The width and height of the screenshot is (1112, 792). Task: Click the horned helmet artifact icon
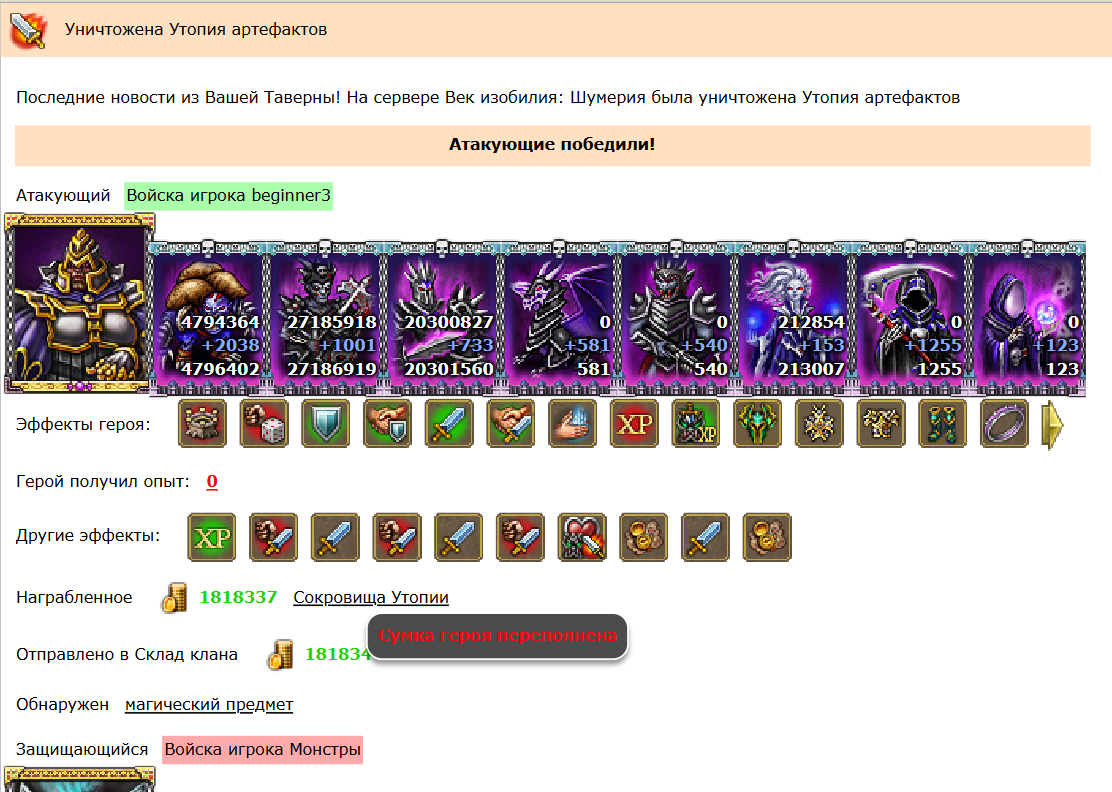point(757,423)
